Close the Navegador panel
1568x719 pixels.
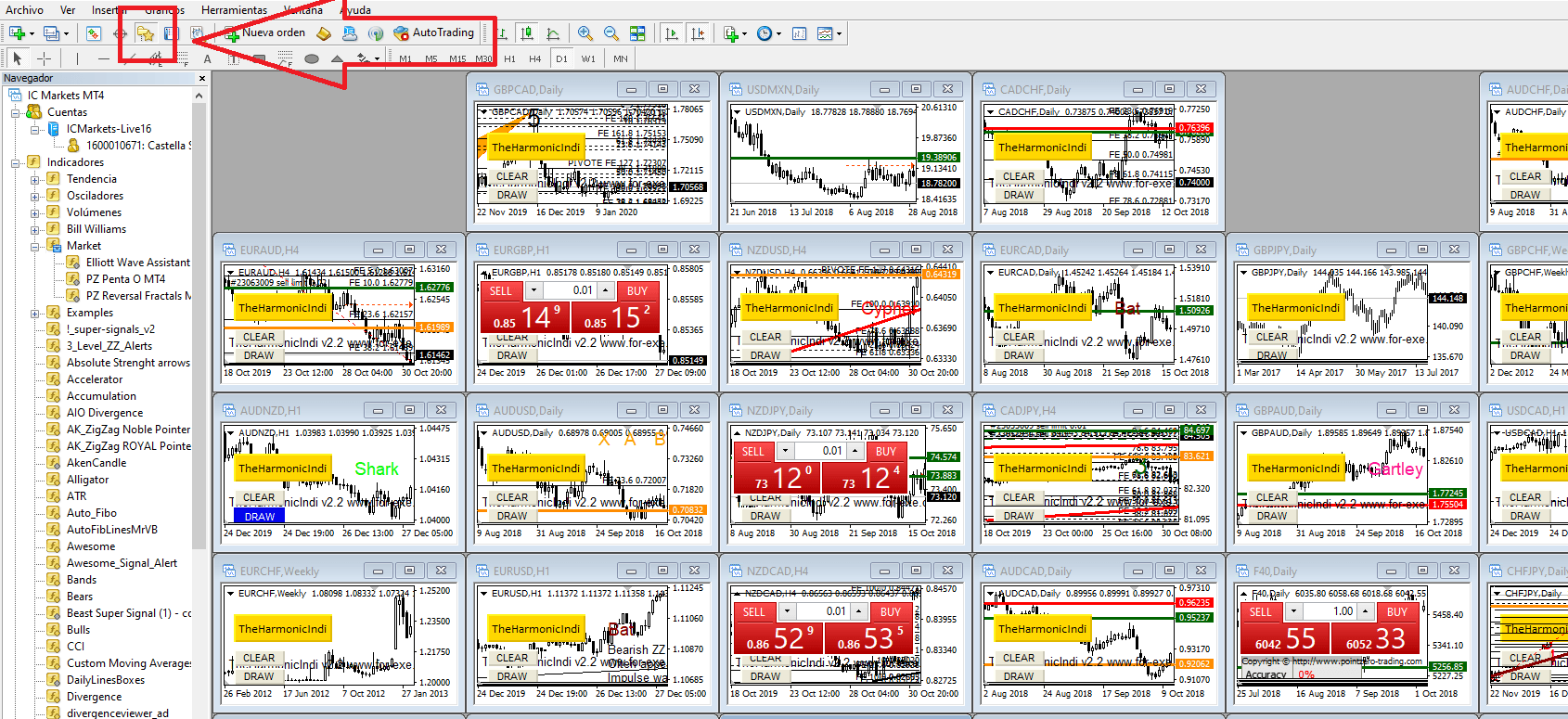pyautogui.click(x=201, y=79)
